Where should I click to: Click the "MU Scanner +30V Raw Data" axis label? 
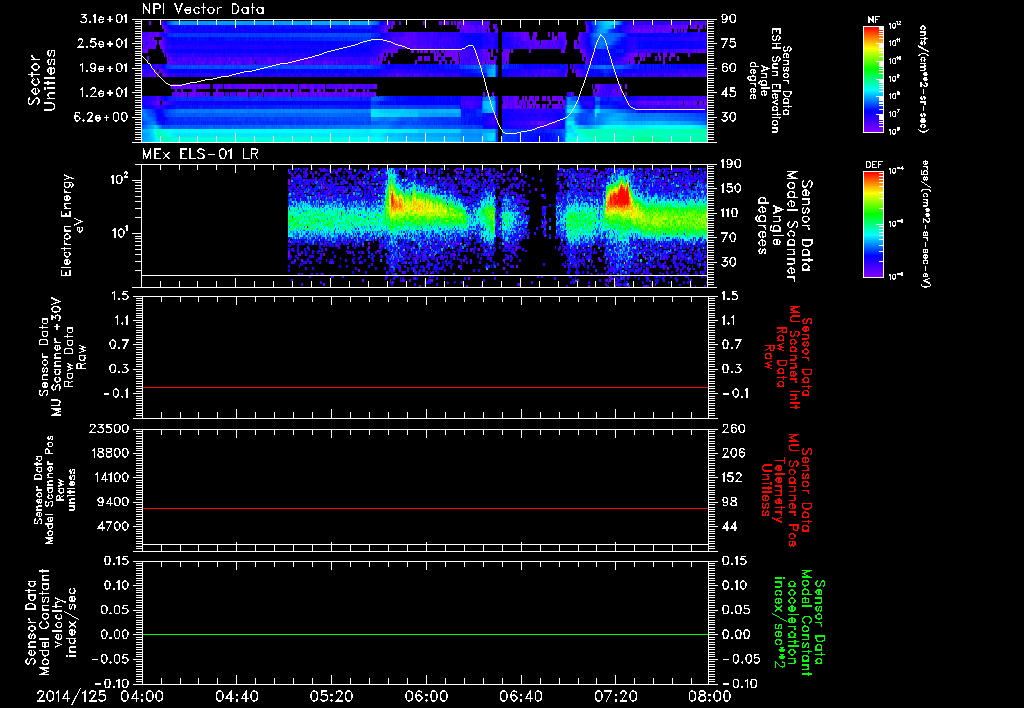click(x=62, y=357)
